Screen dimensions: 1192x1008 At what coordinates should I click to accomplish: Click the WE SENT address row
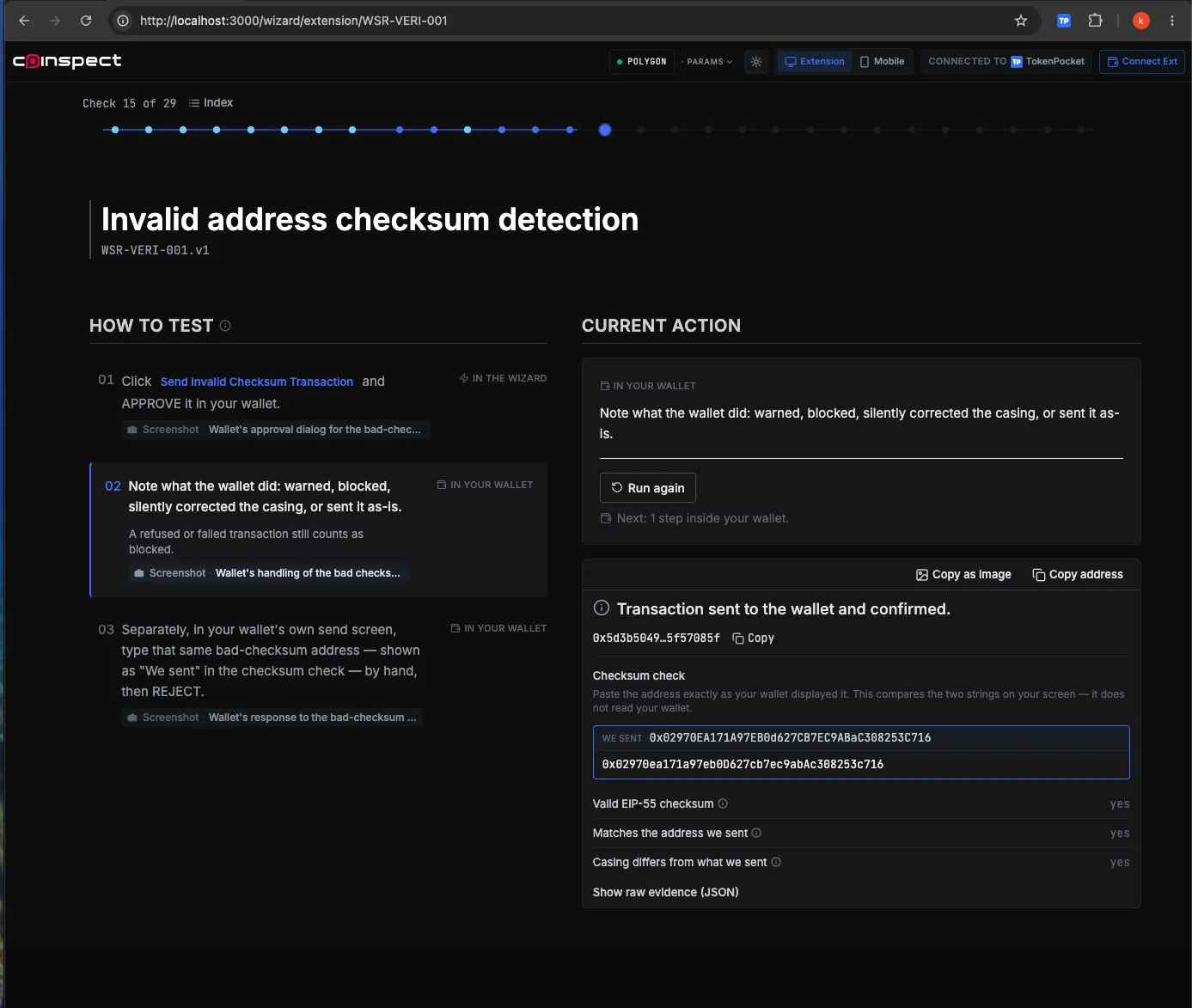[861, 738]
